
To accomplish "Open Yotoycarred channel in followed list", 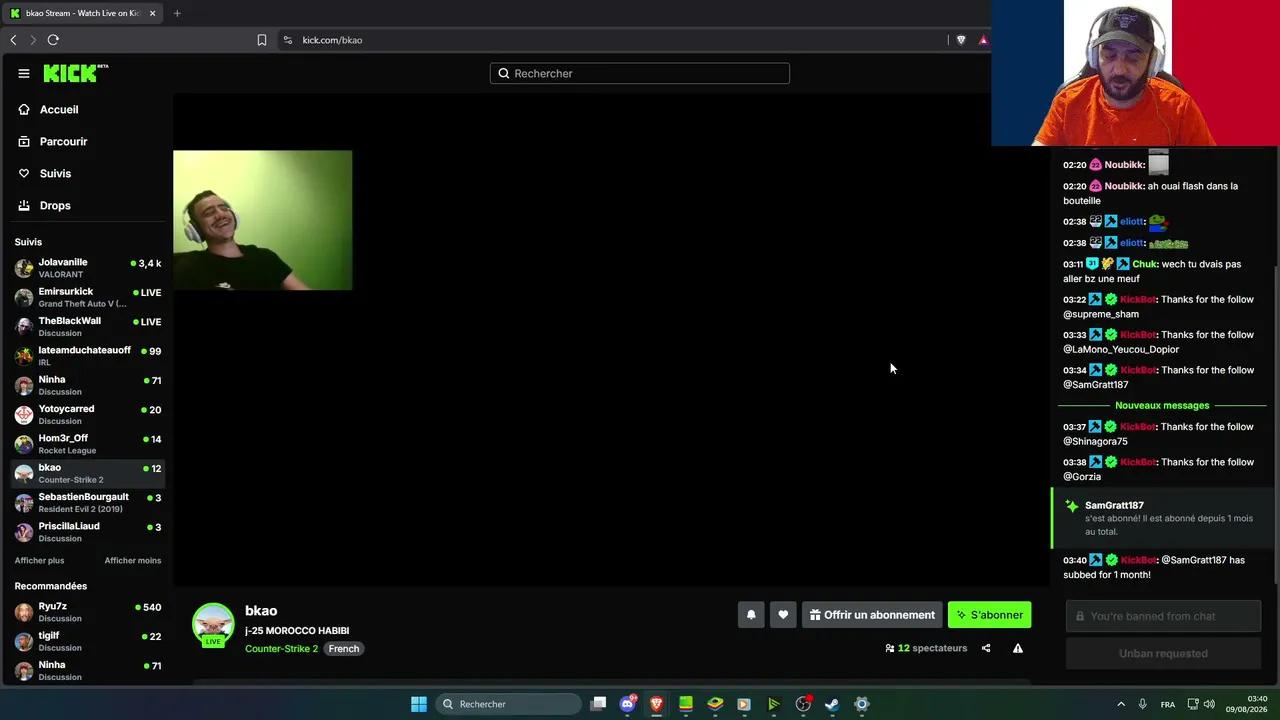I will tap(88, 414).
